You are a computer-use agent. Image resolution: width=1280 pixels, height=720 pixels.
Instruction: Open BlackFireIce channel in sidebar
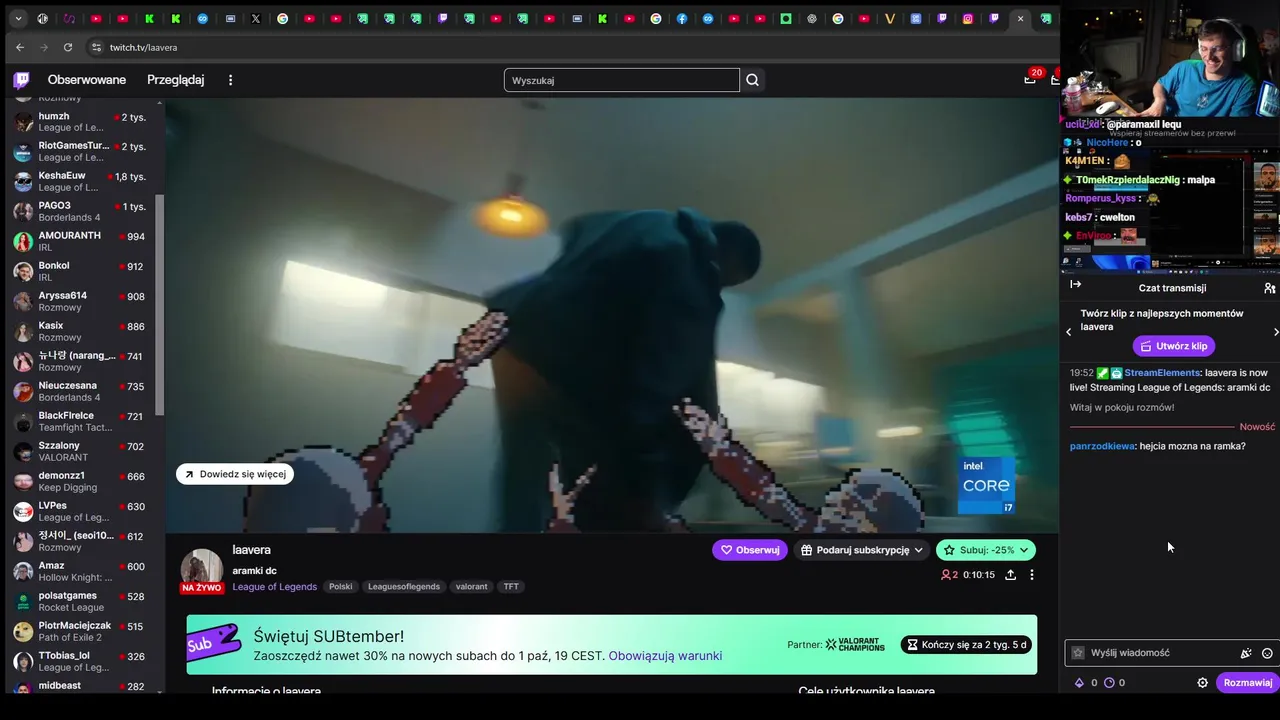click(80, 422)
